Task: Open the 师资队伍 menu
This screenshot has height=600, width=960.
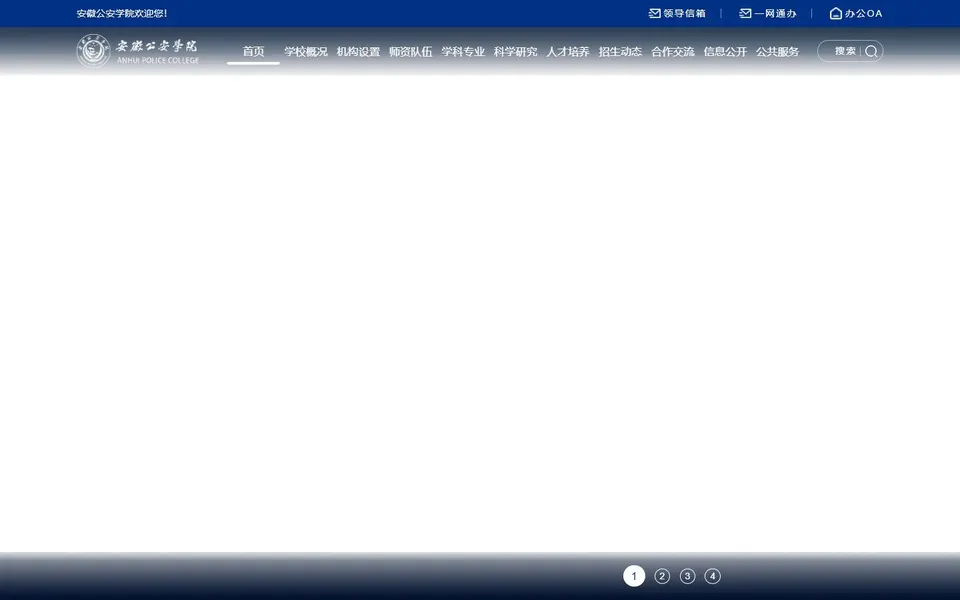Action: pos(410,51)
